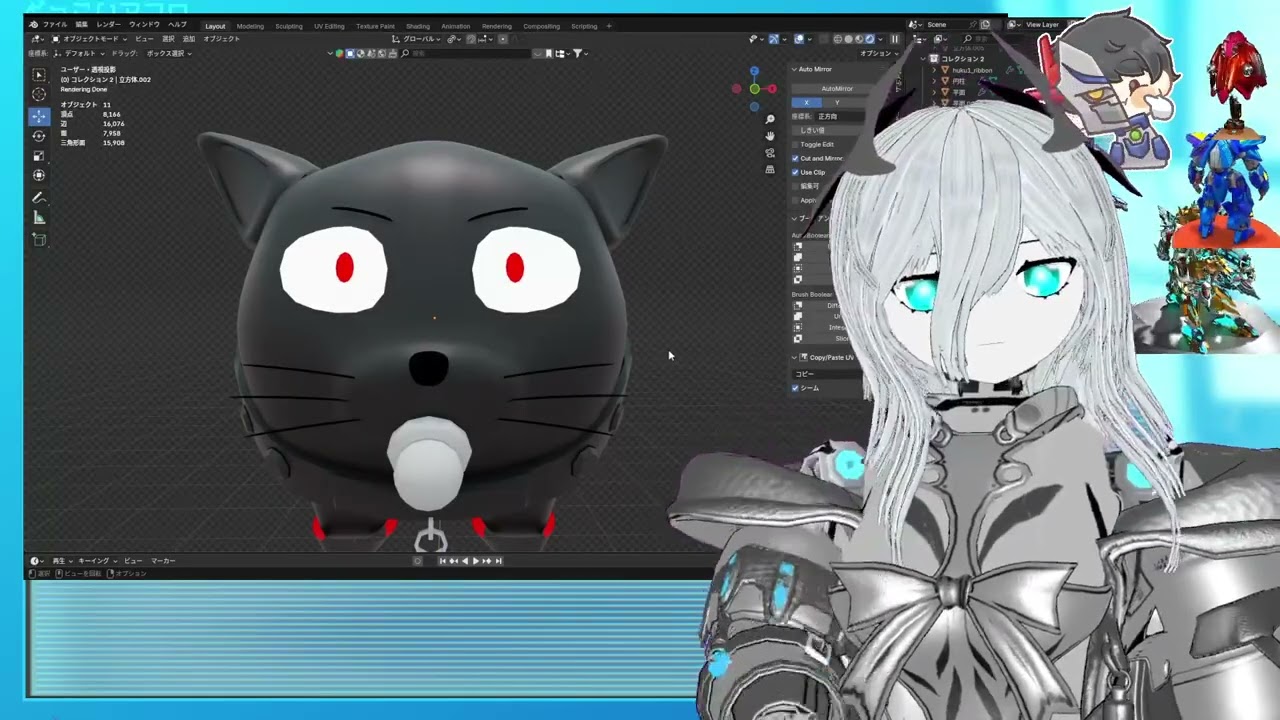Click the viewport pan hand icon
This screenshot has height=720, width=1280.
[770, 136]
